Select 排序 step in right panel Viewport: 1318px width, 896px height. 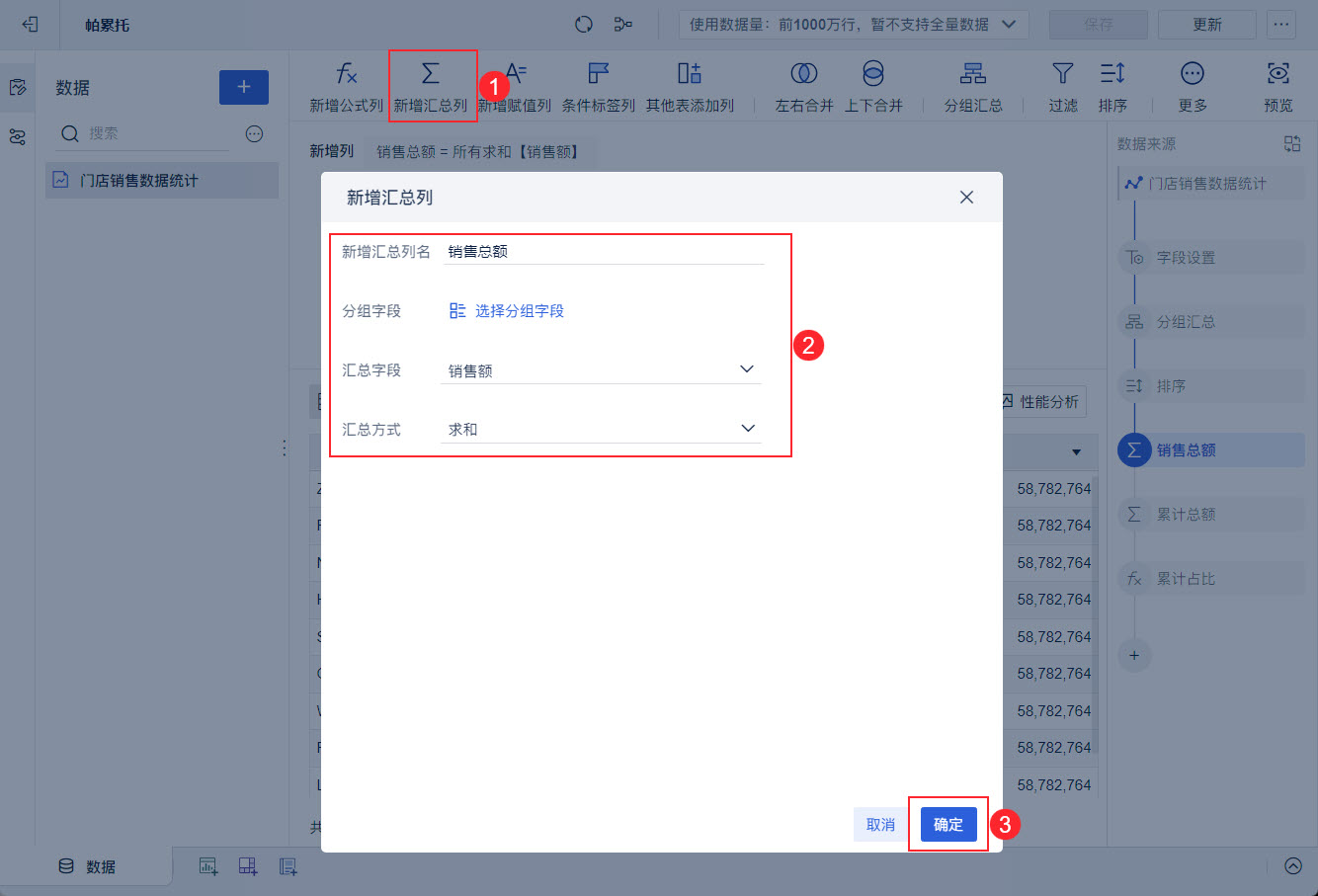coord(1211,386)
